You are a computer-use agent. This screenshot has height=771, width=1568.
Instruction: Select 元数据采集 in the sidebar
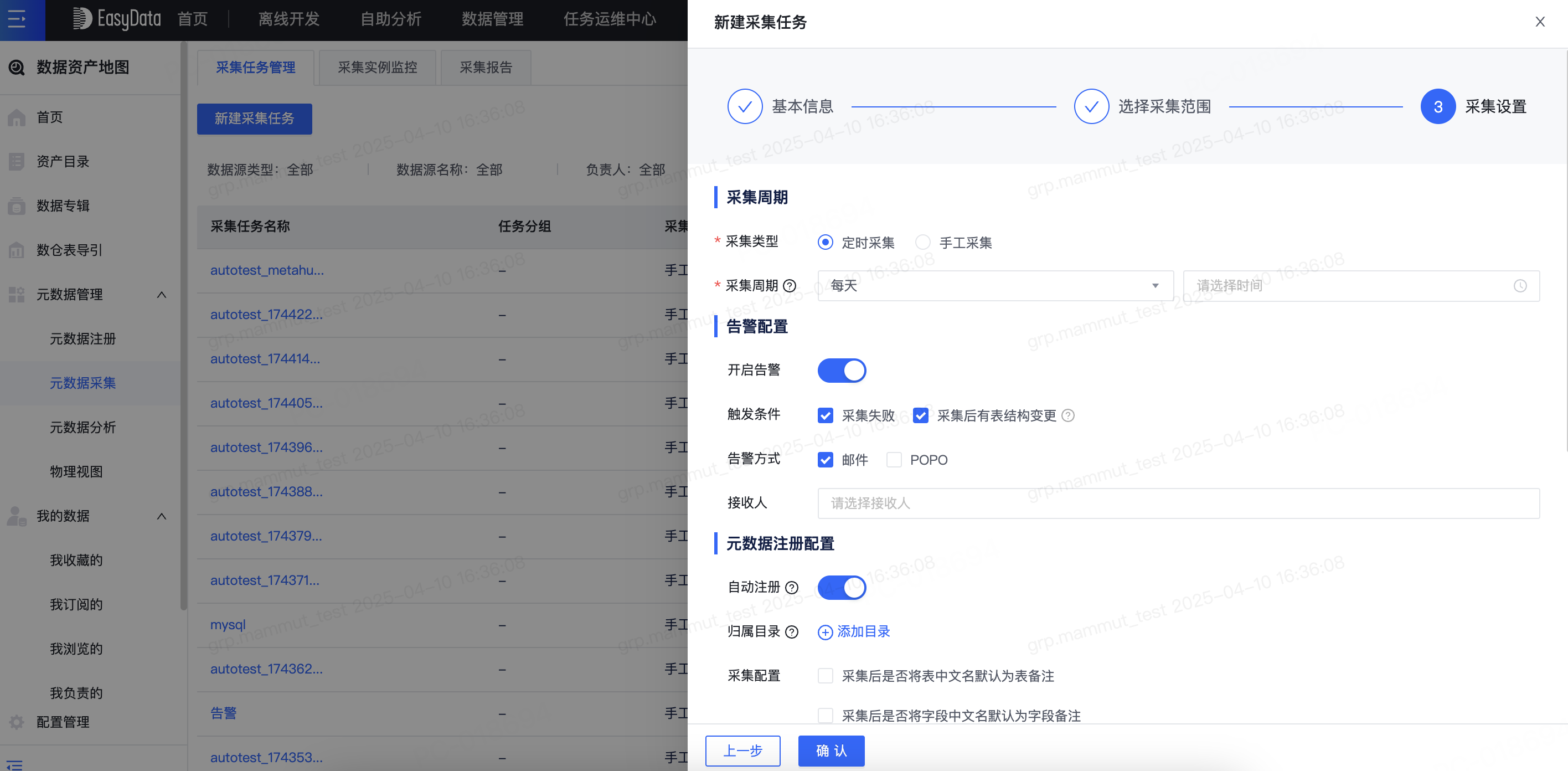click(83, 383)
